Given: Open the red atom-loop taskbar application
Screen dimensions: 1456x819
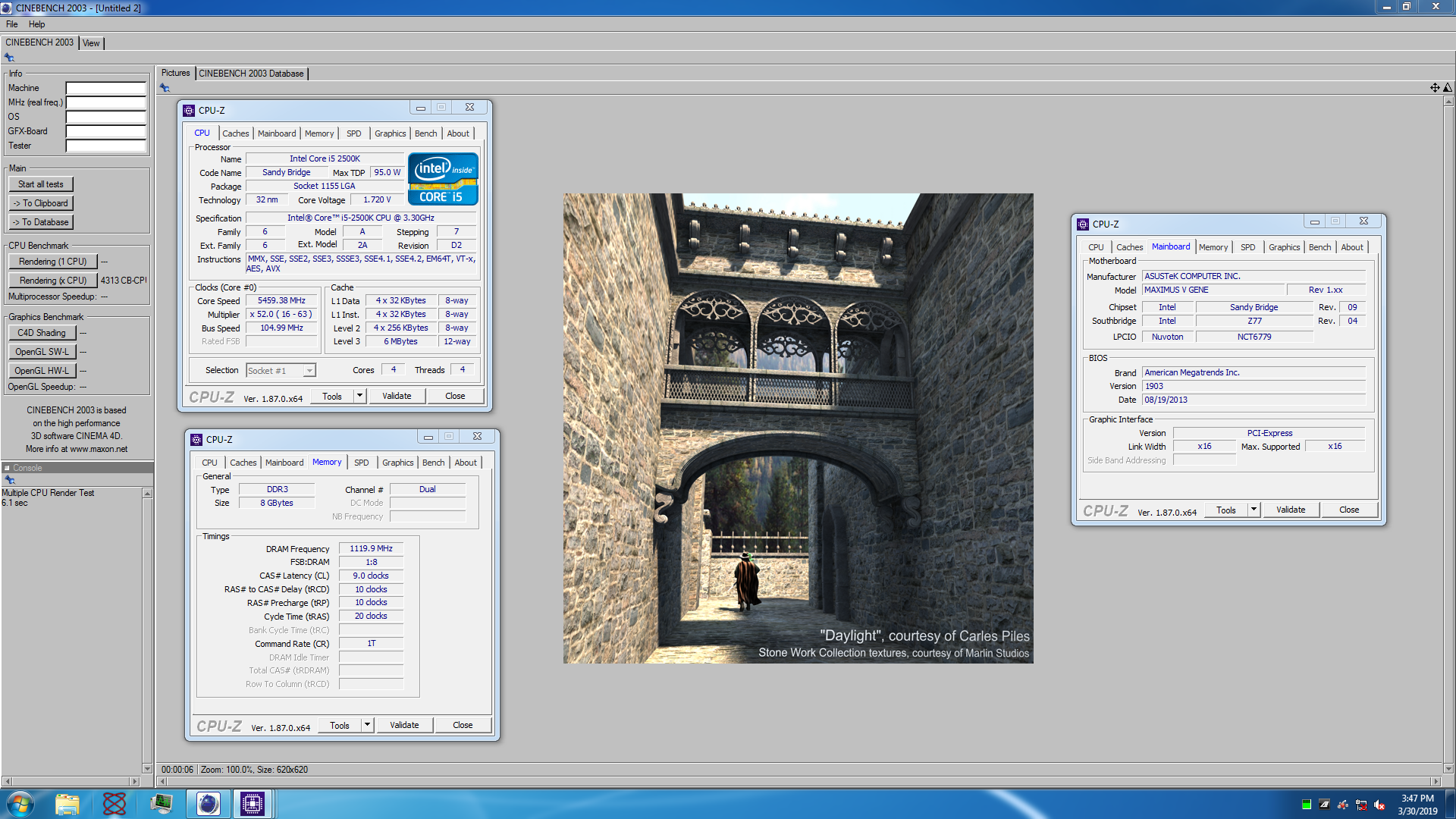Looking at the screenshot, I should 115,804.
